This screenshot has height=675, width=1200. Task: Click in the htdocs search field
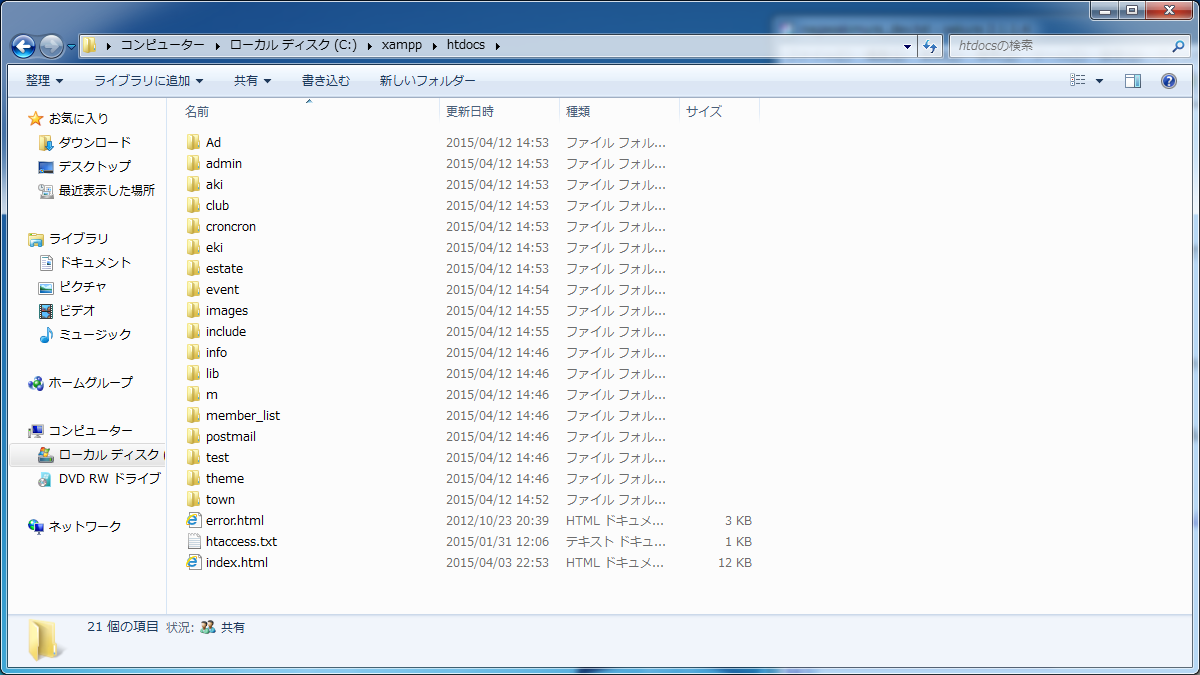[x=1058, y=46]
